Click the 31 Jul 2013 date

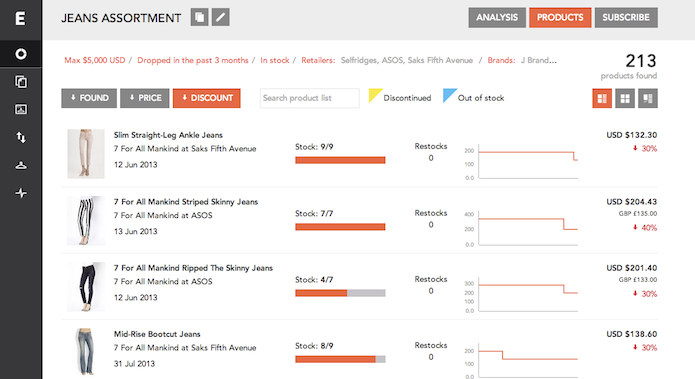coord(134,363)
